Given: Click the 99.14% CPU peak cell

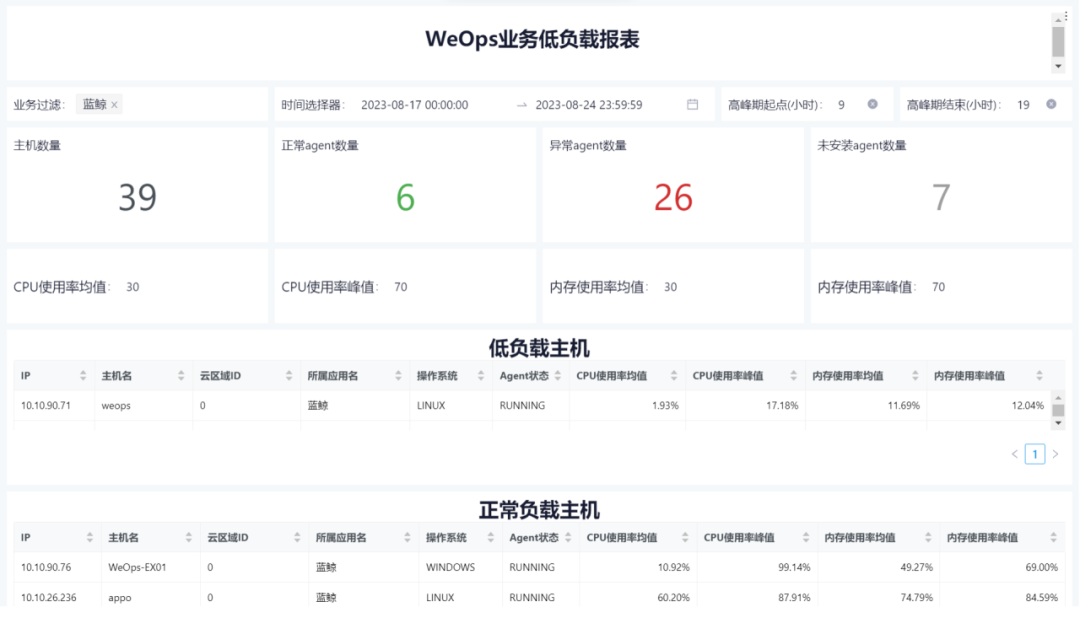Looking at the screenshot, I should click(794, 568).
